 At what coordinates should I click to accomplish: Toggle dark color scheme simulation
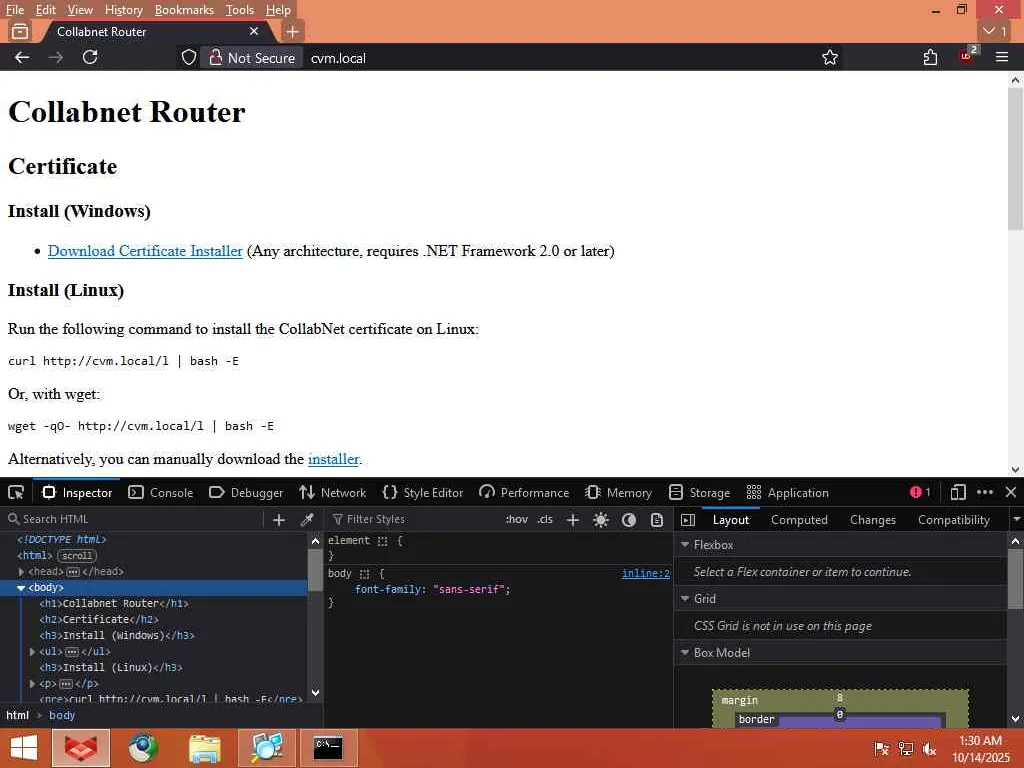(629, 520)
